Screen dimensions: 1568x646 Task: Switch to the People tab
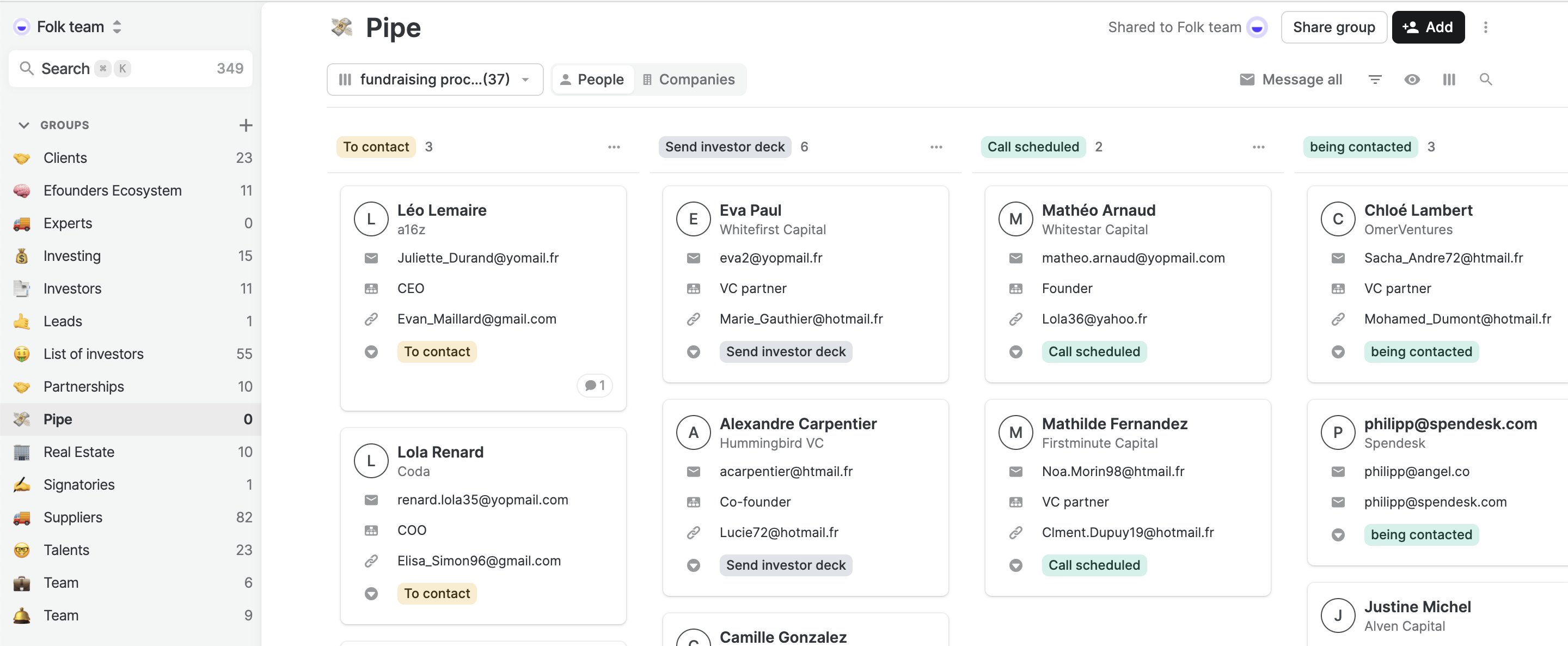pyautogui.click(x=592, y=79)
